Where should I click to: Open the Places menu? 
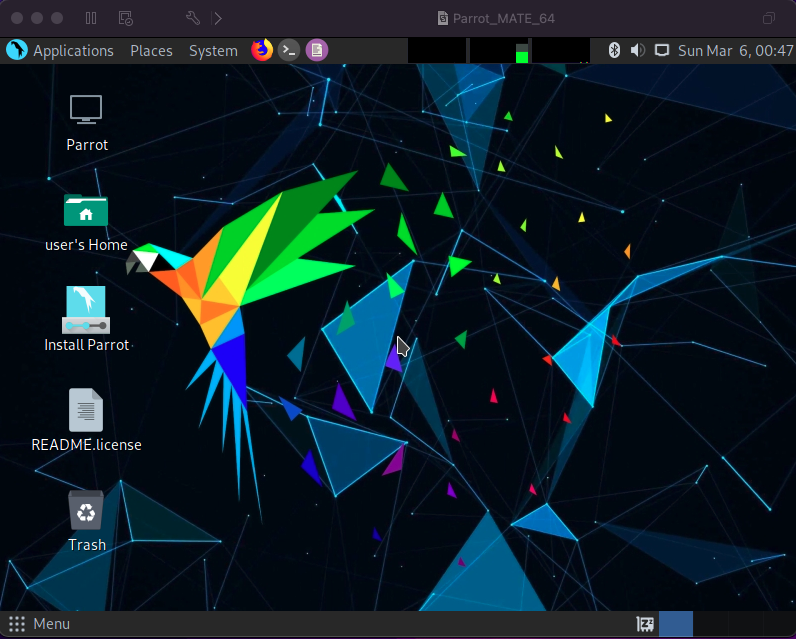click(x=151, y=51)
